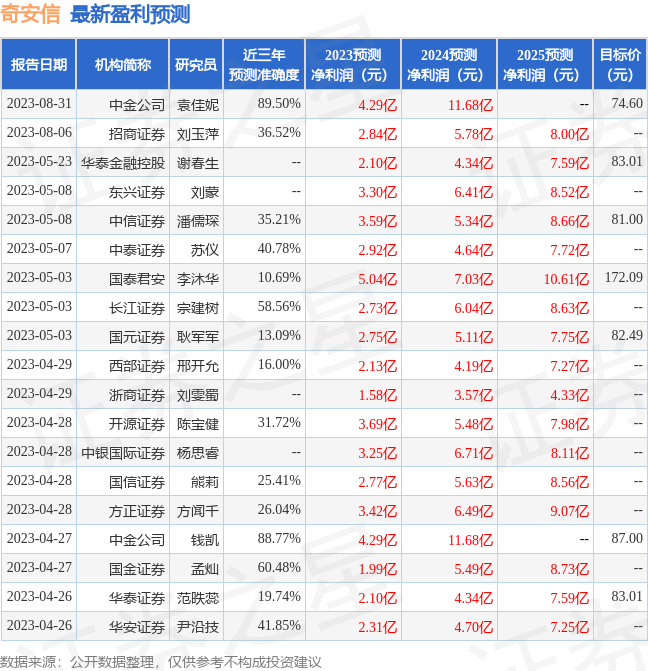Screen dimensions: 648x671
Task: Click analyst name 熊莉
Action: pos(205,482)
